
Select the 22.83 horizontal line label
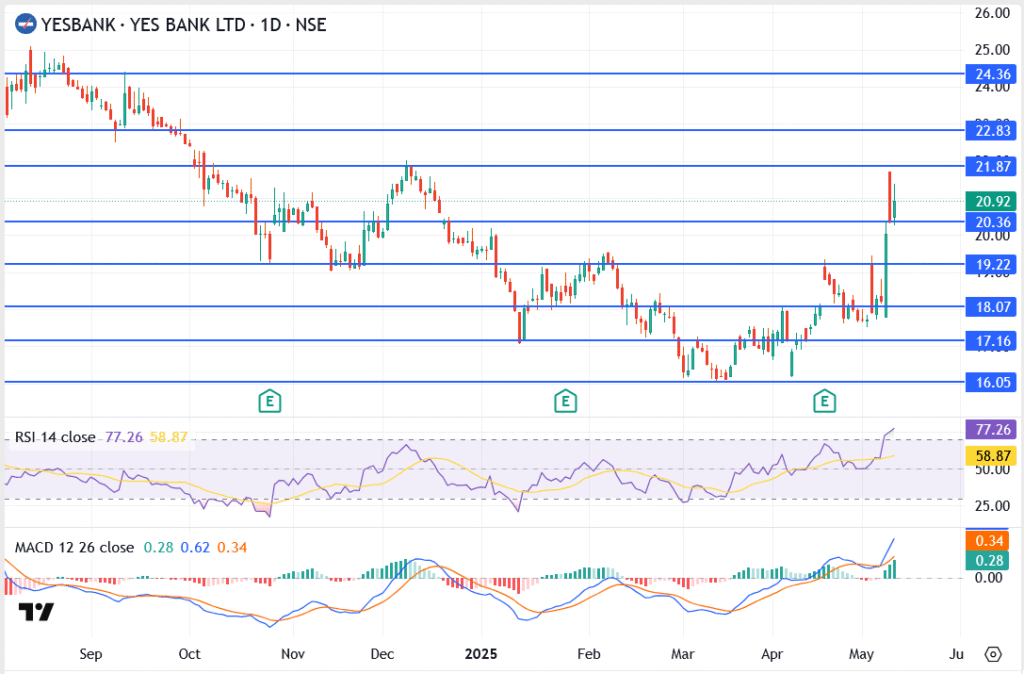pyautogui.click(x=990, y=131)
